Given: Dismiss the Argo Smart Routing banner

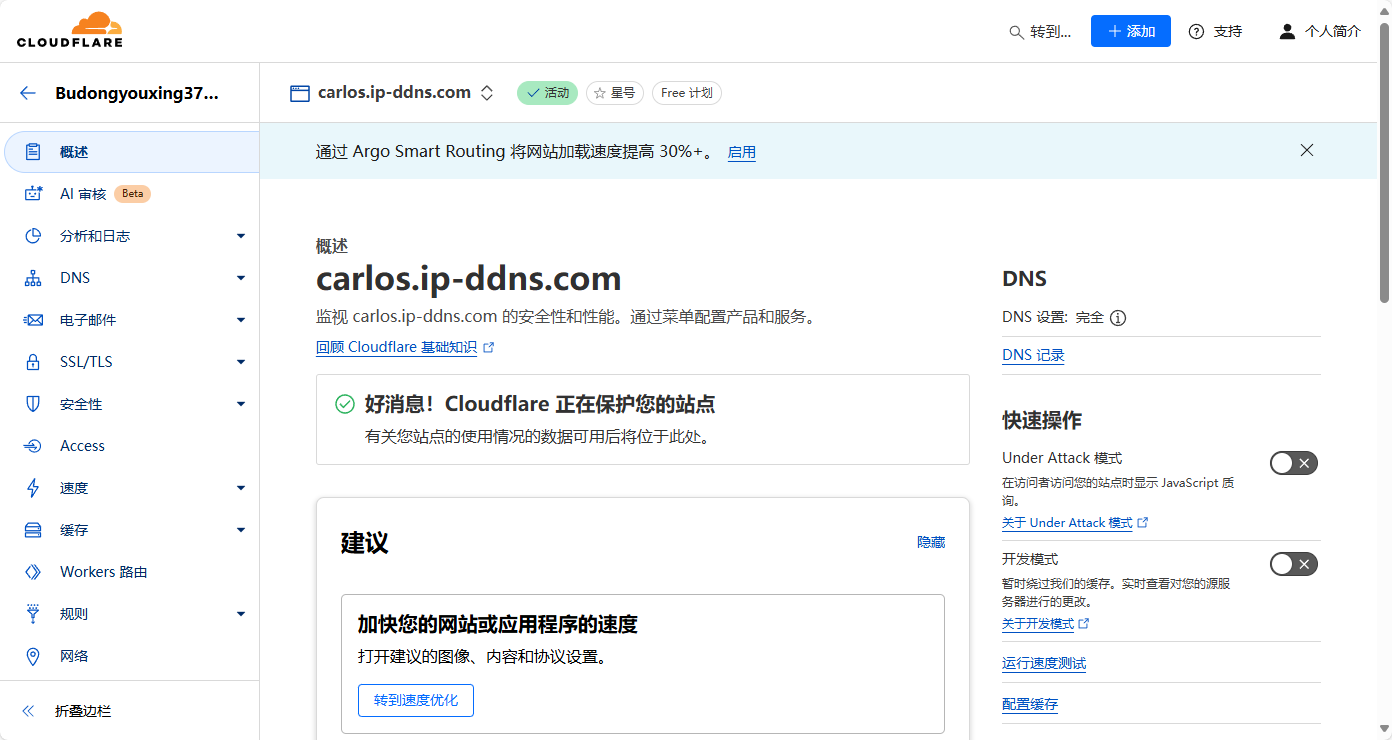Looking at the screenshot, I should (x=1307, y=150).
